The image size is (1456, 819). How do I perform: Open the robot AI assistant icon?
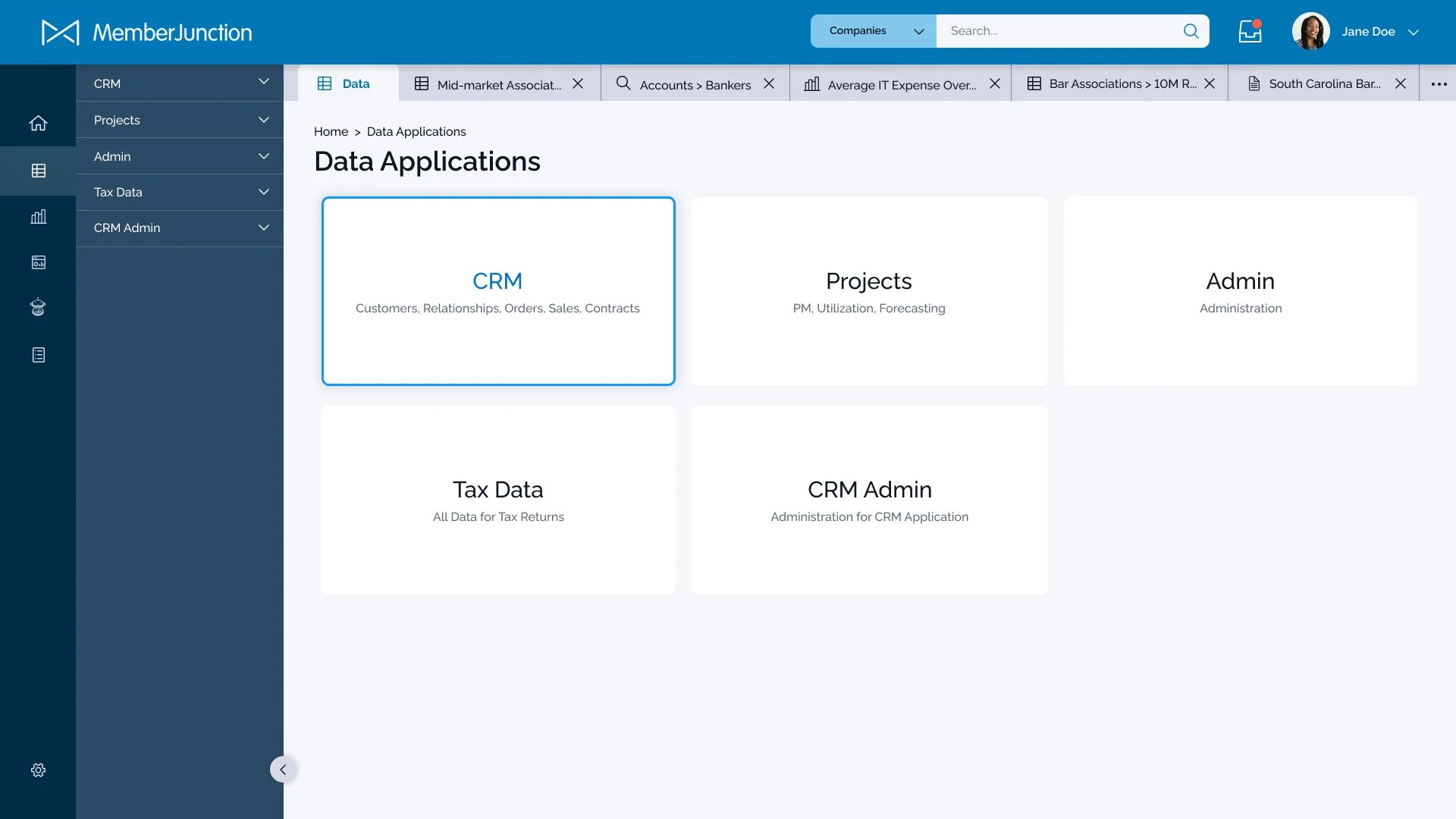point(38,307)
